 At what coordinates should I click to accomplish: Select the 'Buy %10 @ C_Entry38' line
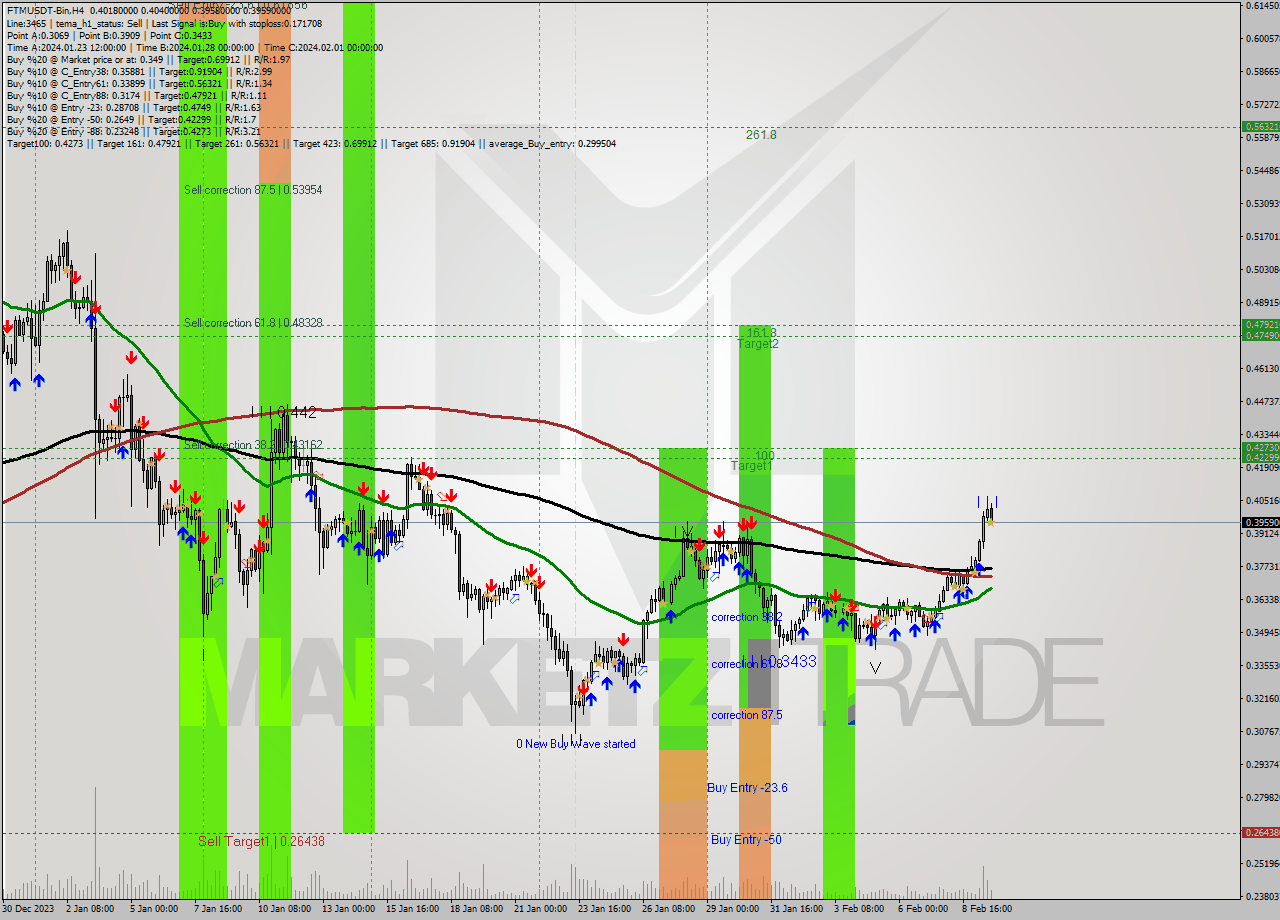138,71
